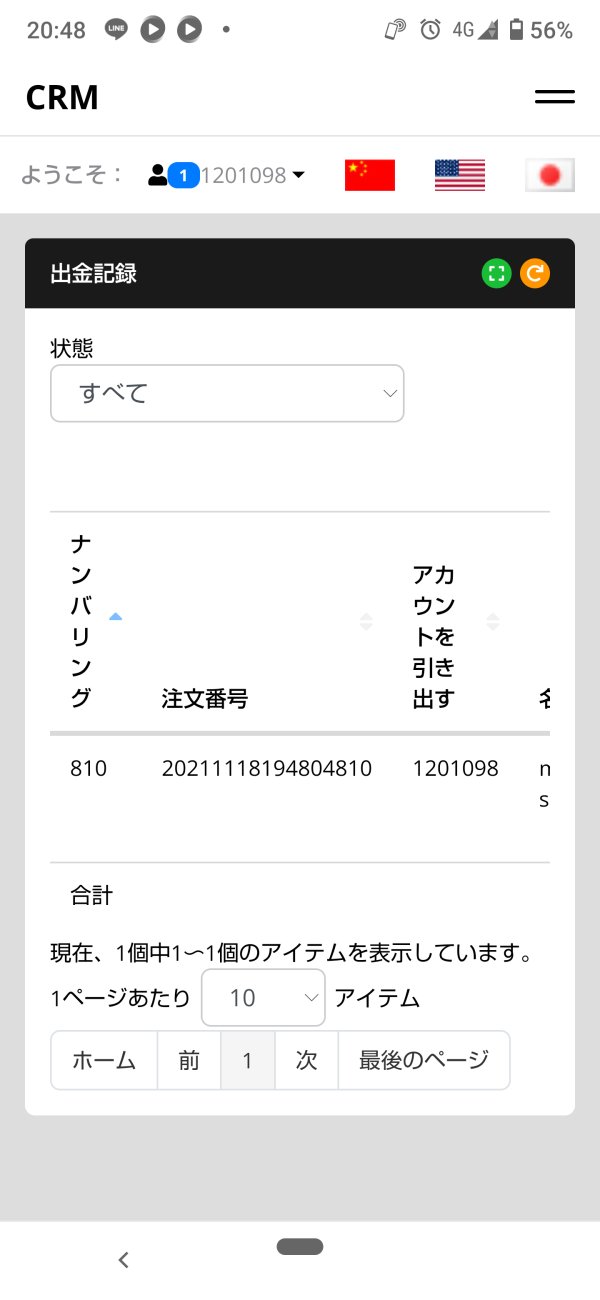Click the green fullscreen expand icon
This screenshot has height=1300, width=600.
(497, 273)
